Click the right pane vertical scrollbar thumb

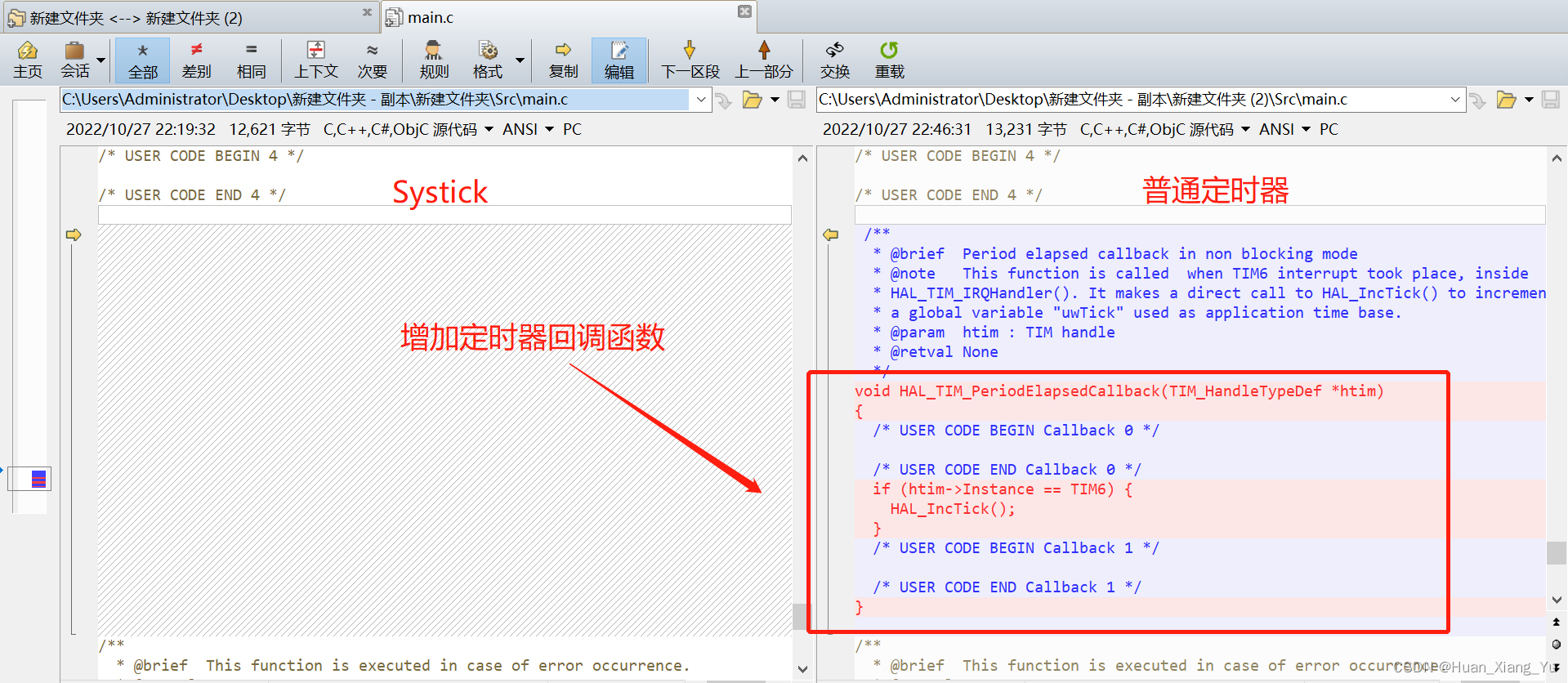[x=1557, y=552]
